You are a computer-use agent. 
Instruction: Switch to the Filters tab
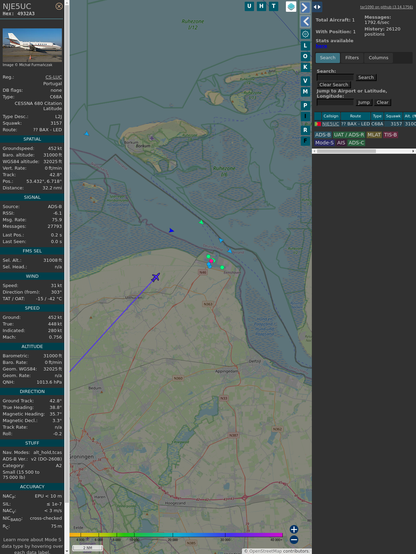352,58
